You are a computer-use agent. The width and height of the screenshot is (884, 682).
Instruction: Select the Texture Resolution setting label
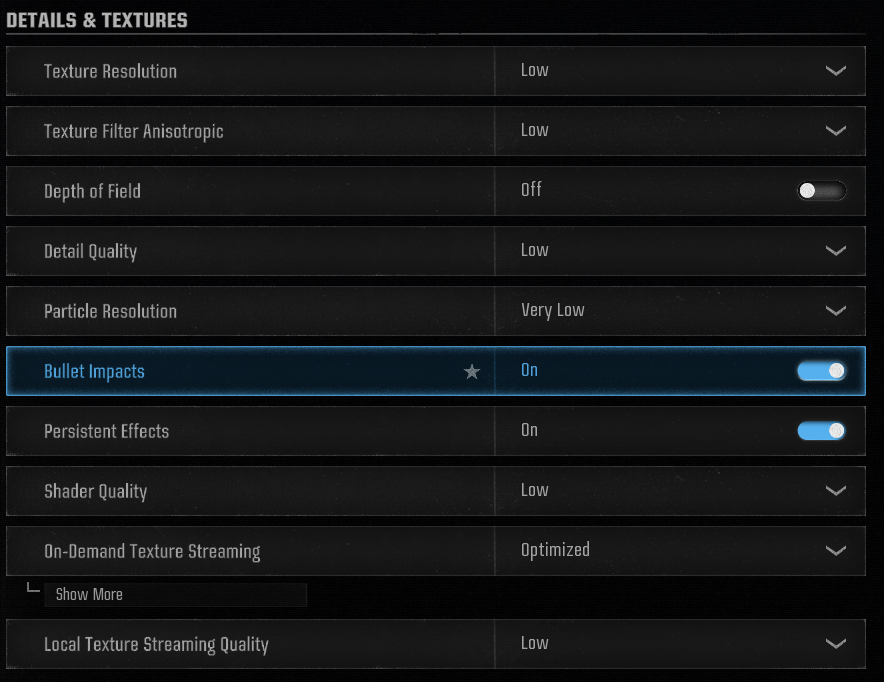[x=110, y=71]
